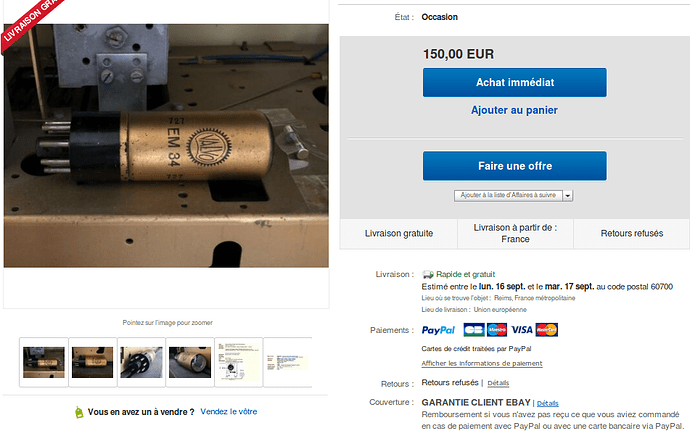Select the fifth thumbnail with datasheet

pos(239,362)
